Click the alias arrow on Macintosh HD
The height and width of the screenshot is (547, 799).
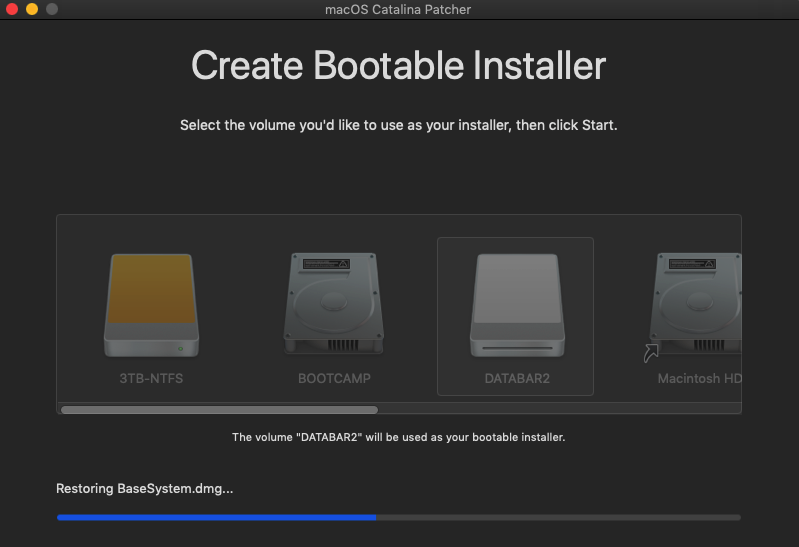651,353
